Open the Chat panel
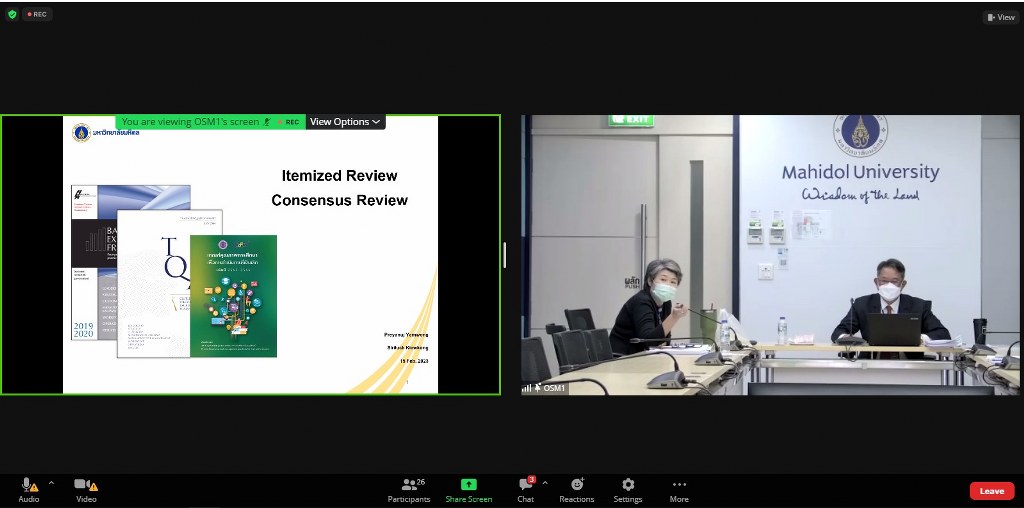This screenshot has width=1024, height=508. click(525, 485)
